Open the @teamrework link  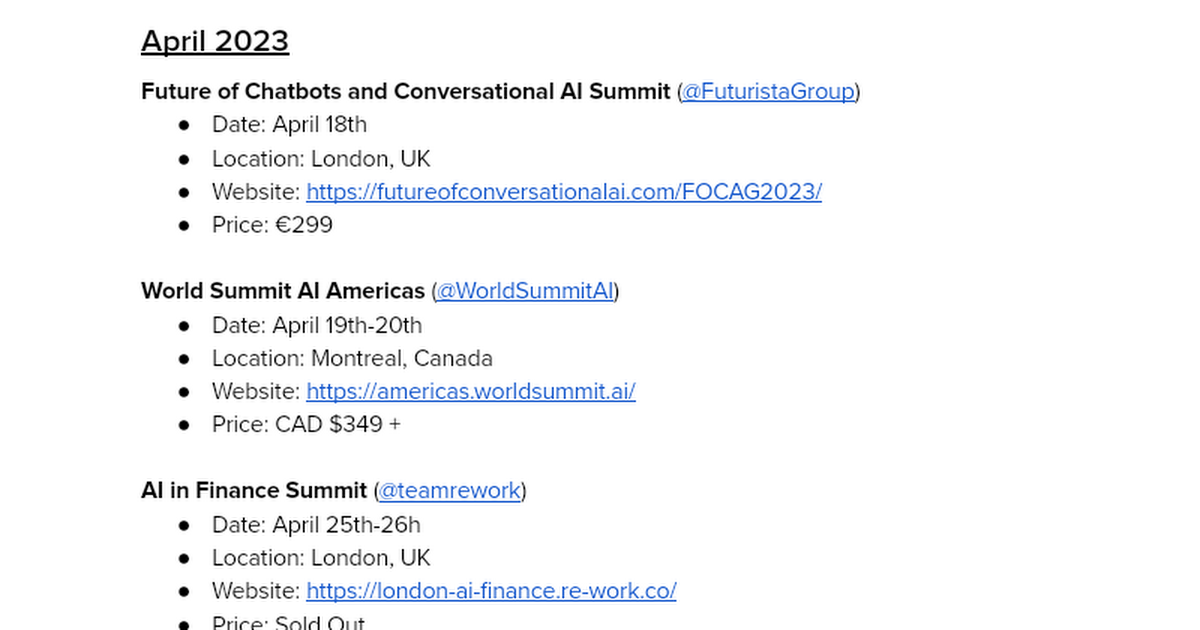pos(450,491)
